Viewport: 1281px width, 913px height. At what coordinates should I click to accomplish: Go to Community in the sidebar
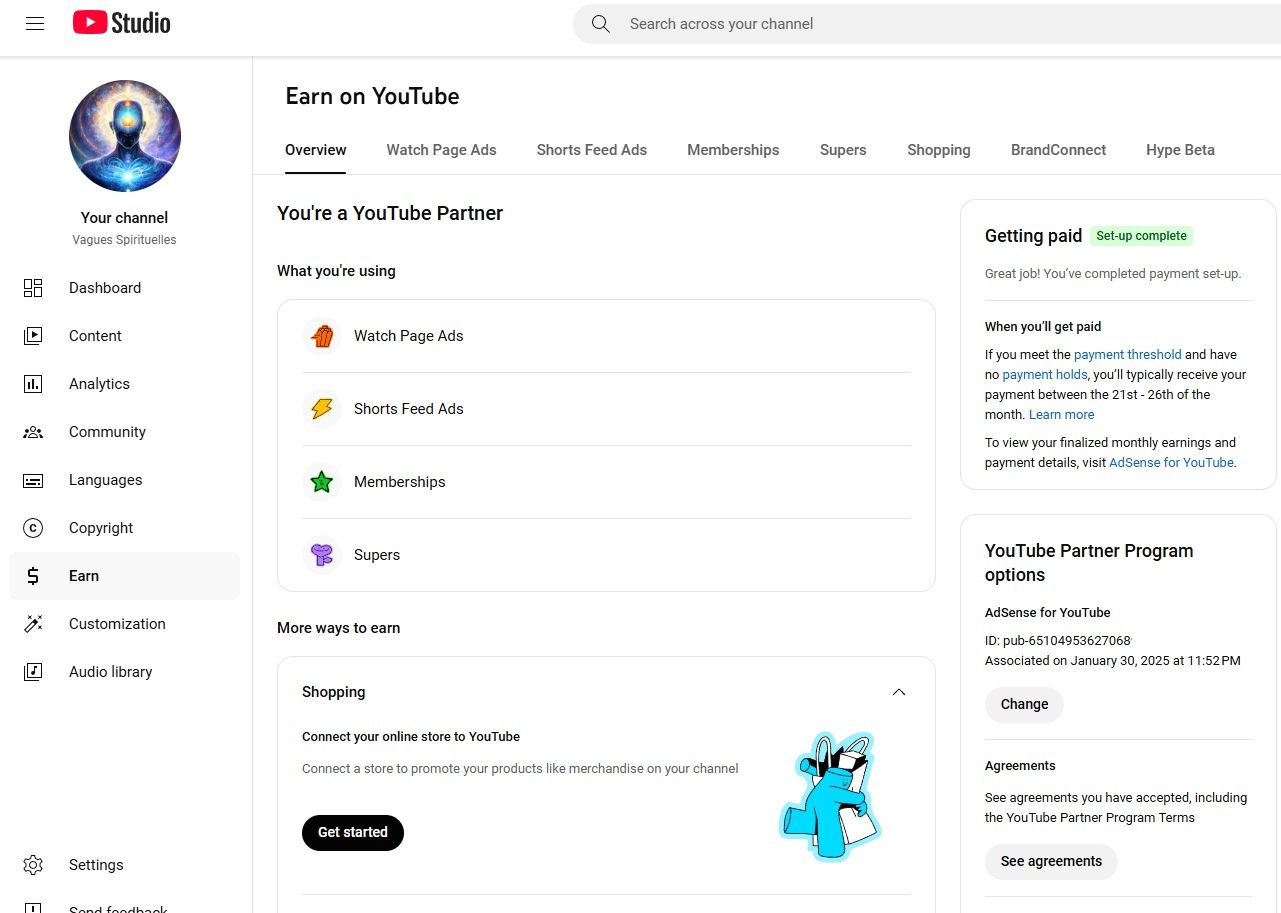[x=125, y=432]
